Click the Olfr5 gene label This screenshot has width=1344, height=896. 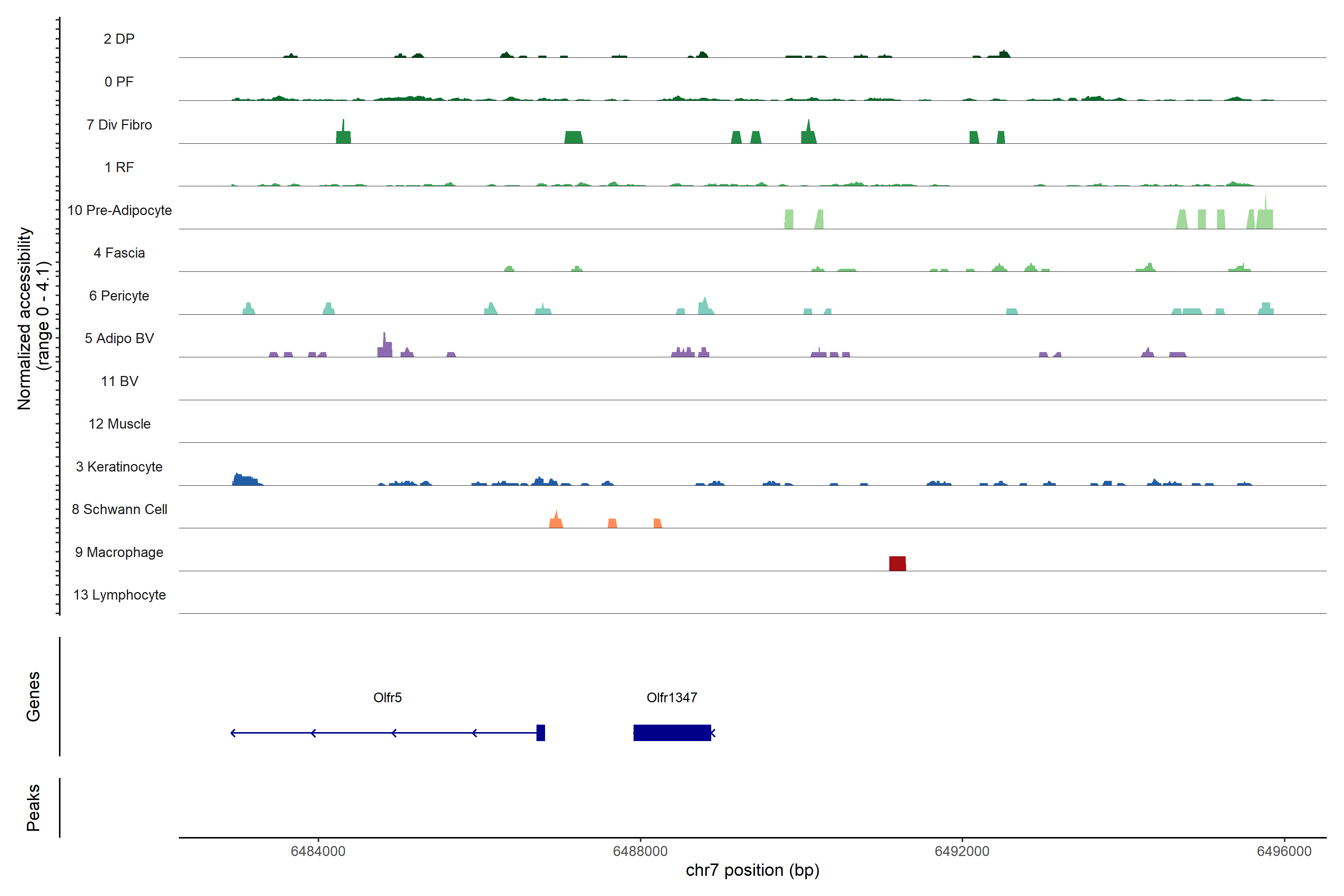coord(387,697)
